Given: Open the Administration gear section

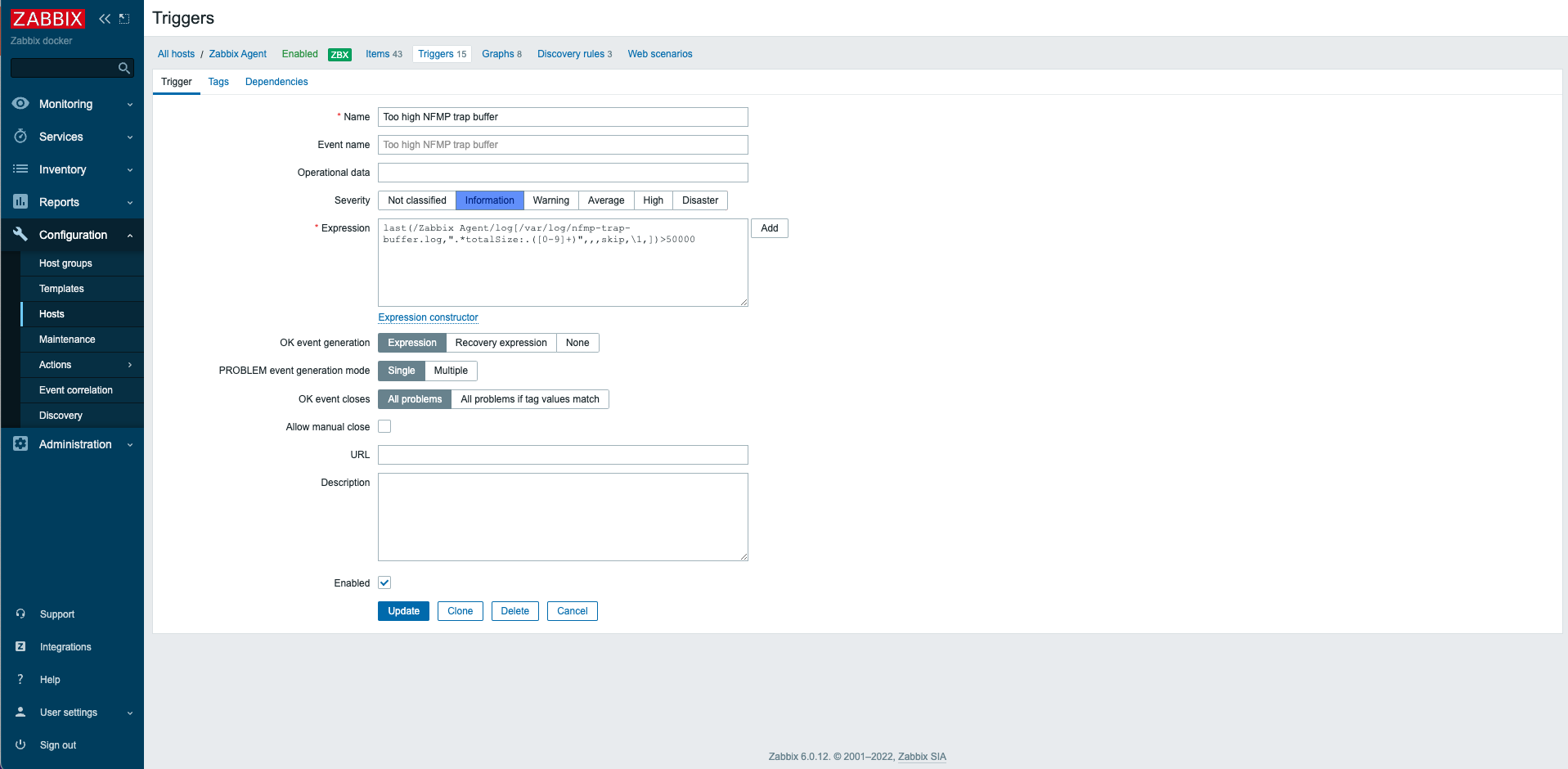Looking at the screenshot, I should click(20, 444).
